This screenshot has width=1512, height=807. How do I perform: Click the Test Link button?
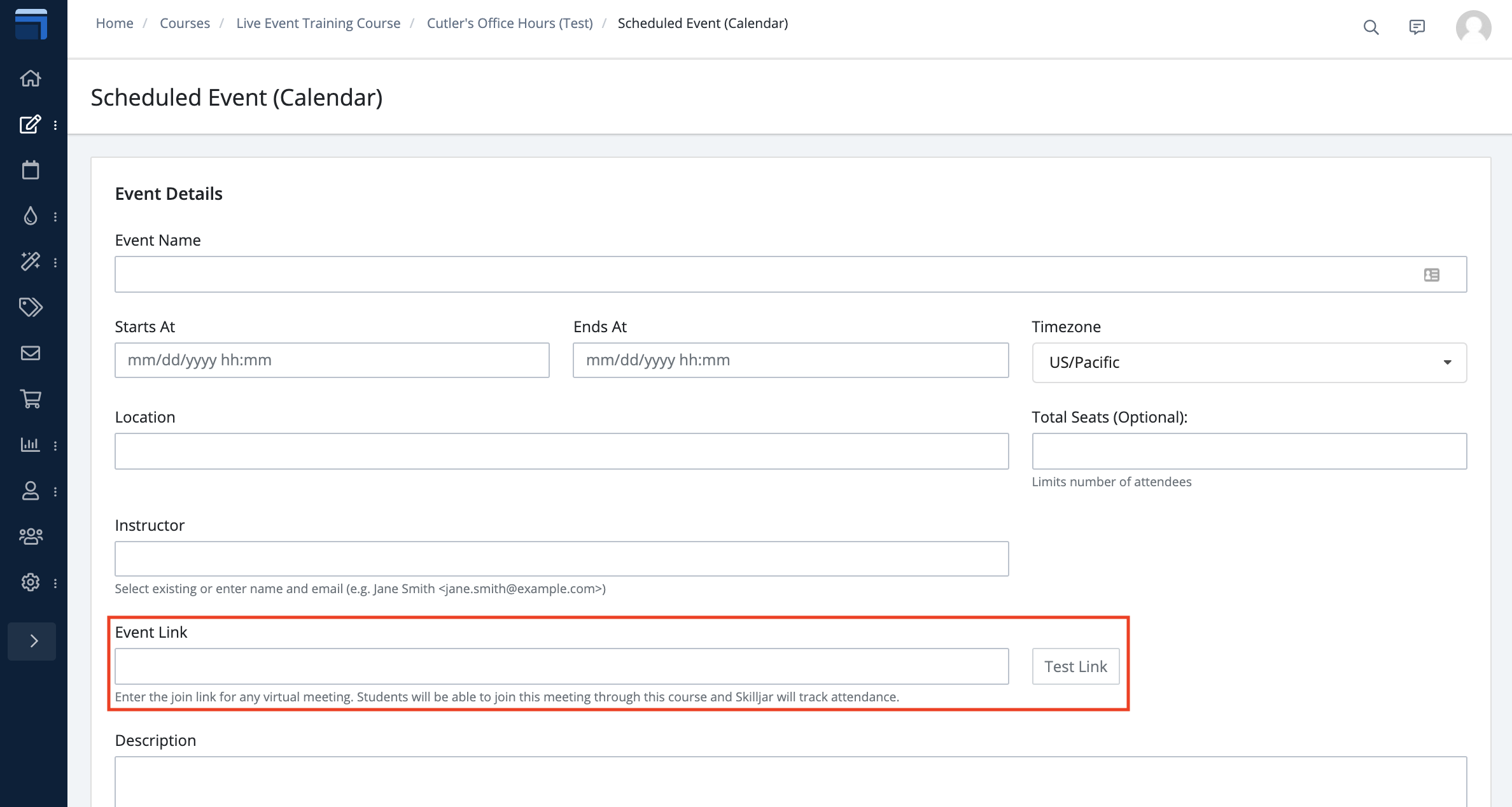1075,666
